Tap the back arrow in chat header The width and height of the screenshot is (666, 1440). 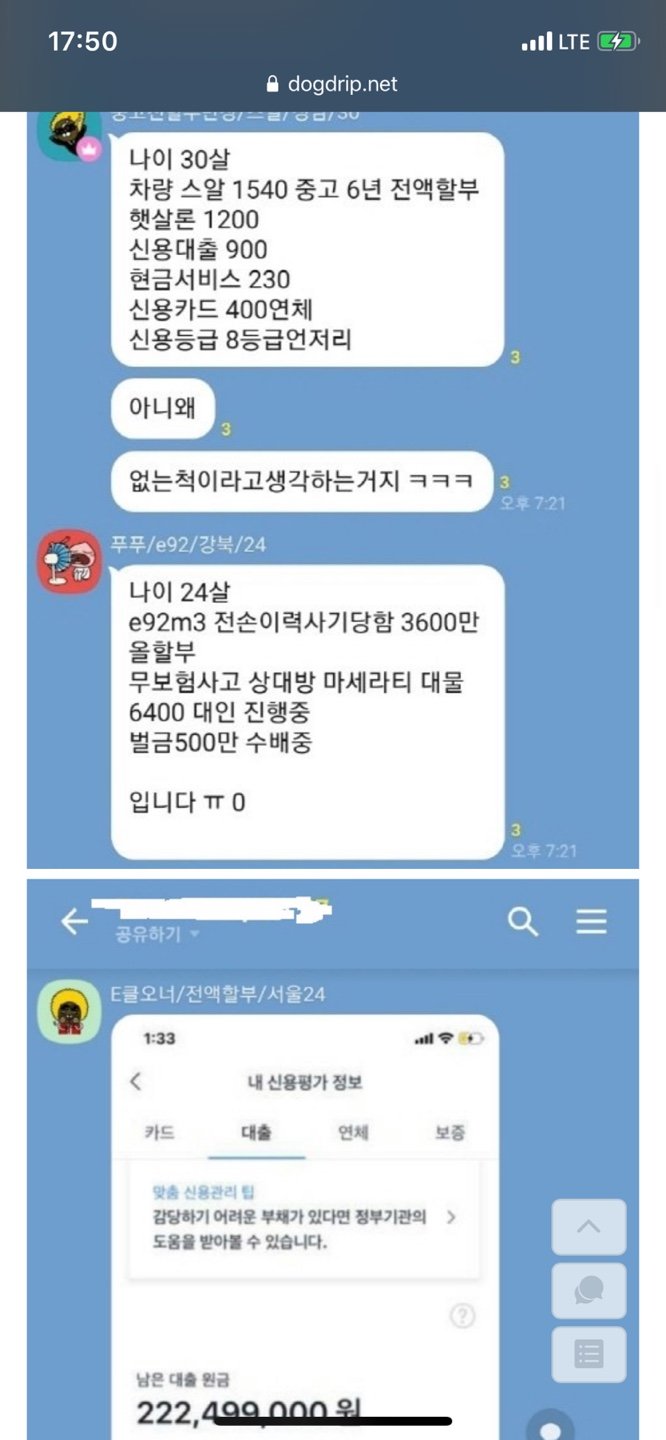pyautogui.click(x=74, y=921)
